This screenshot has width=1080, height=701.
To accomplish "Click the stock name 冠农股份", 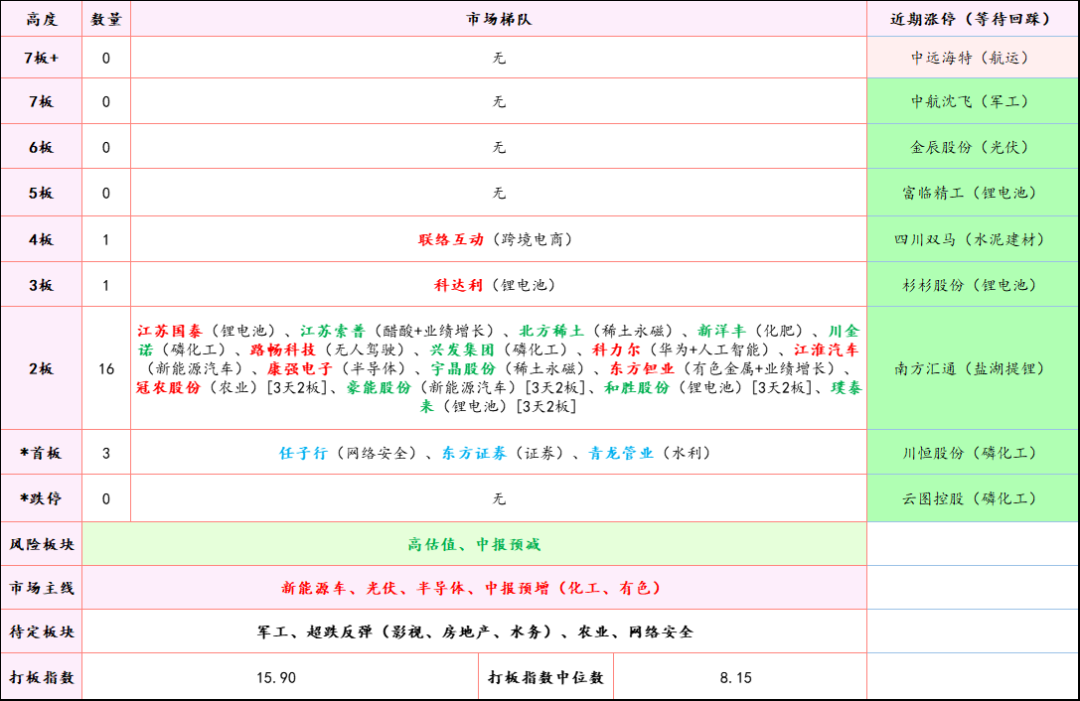I will coord(169,388).
